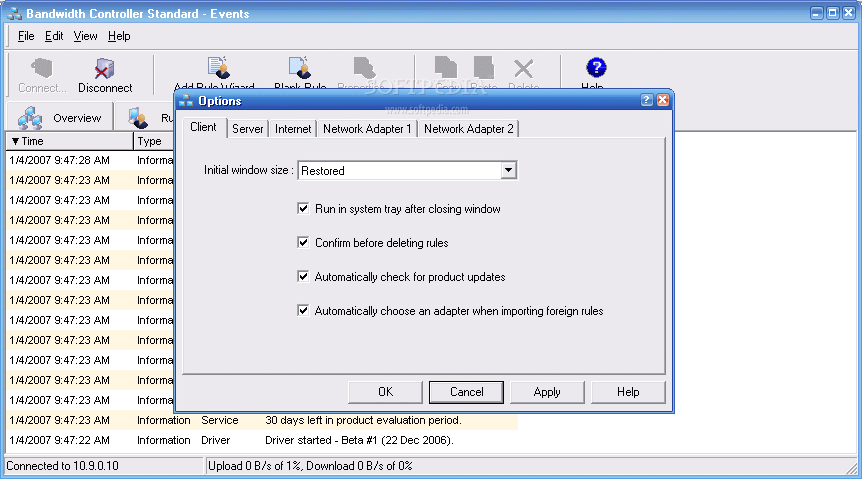Open the Overview view tab

coord(59,118)
